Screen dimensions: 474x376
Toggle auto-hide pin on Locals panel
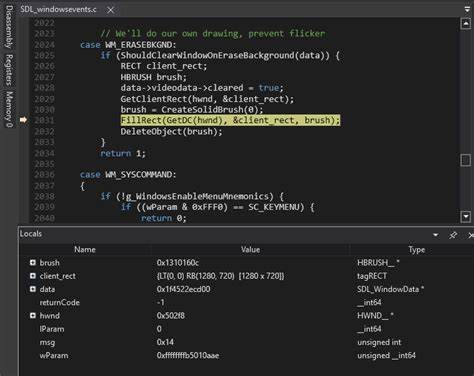click(x=453, y=235)
